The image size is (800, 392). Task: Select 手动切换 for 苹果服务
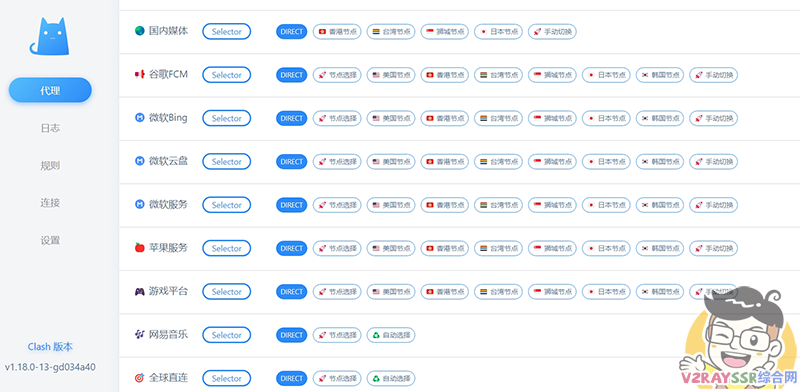coord(714,249)
